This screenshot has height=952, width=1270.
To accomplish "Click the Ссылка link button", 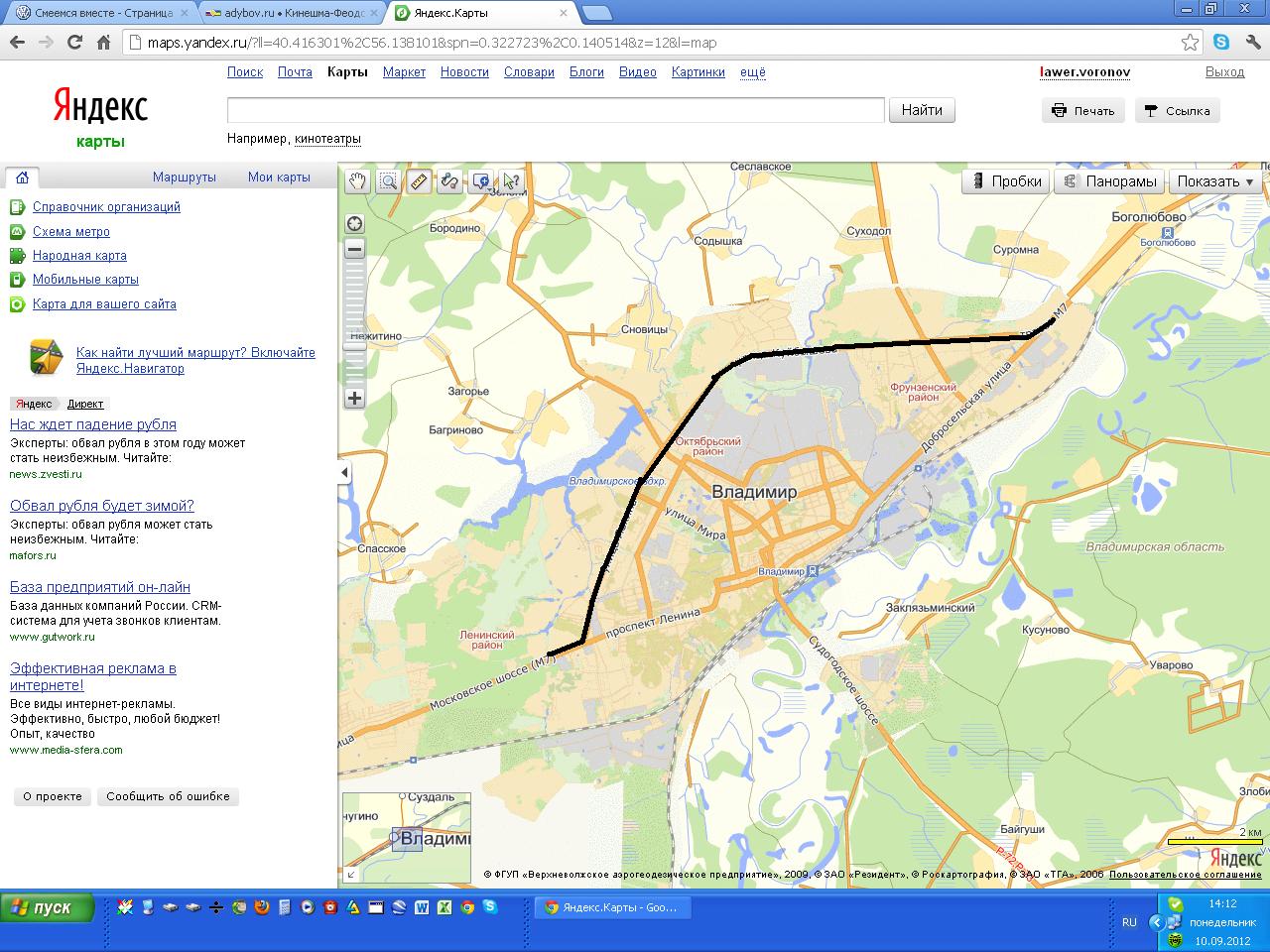I will (1177, 111).
